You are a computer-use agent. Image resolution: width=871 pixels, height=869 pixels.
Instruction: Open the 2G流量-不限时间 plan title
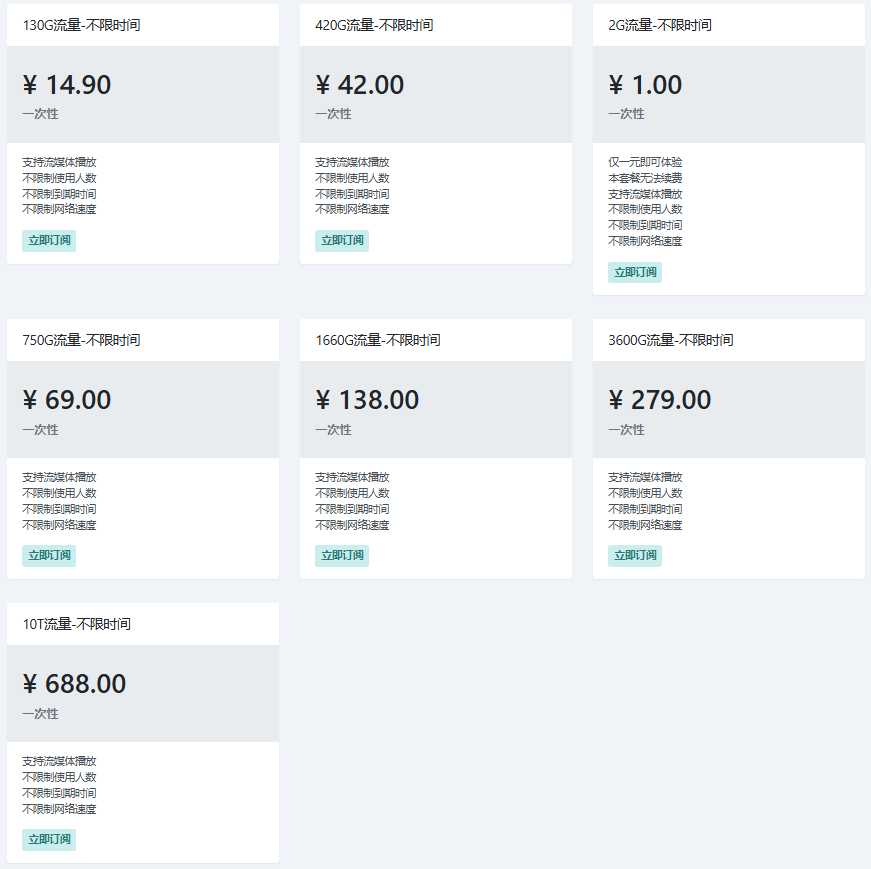[x=660, y=25]
